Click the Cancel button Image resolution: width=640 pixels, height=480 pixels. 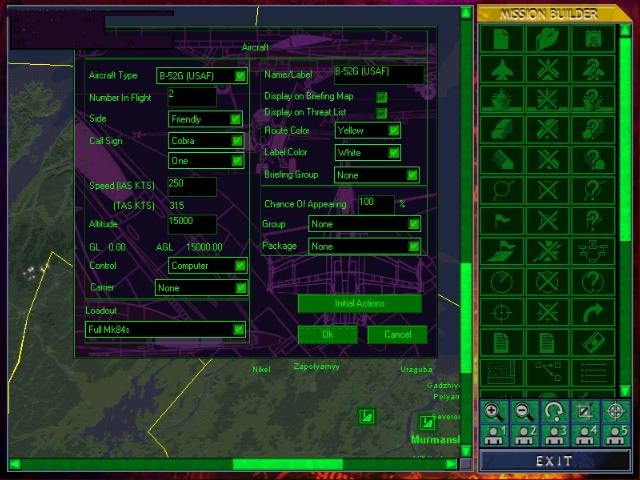tap(397, 335)
